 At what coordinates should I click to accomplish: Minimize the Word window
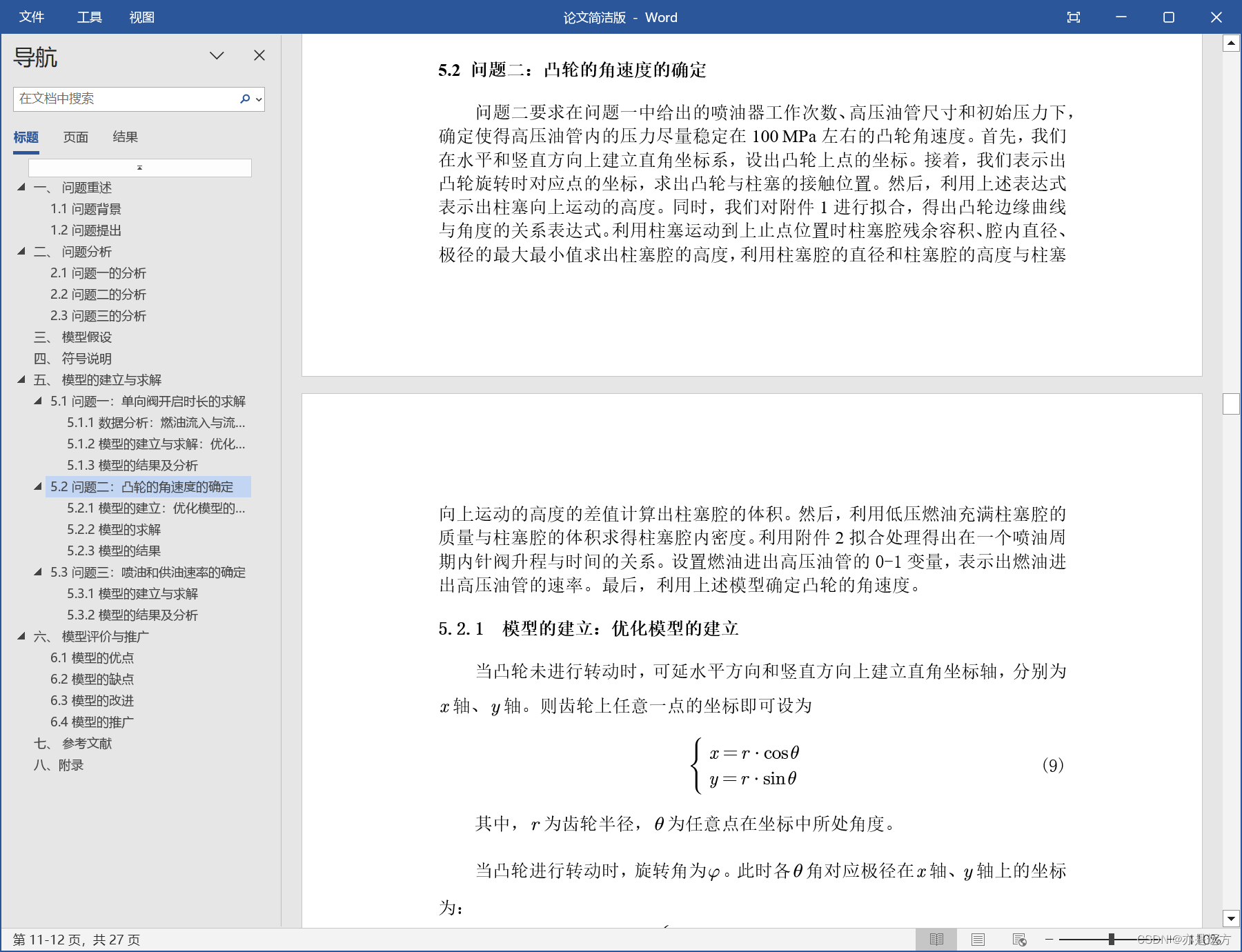point(1121,17)
